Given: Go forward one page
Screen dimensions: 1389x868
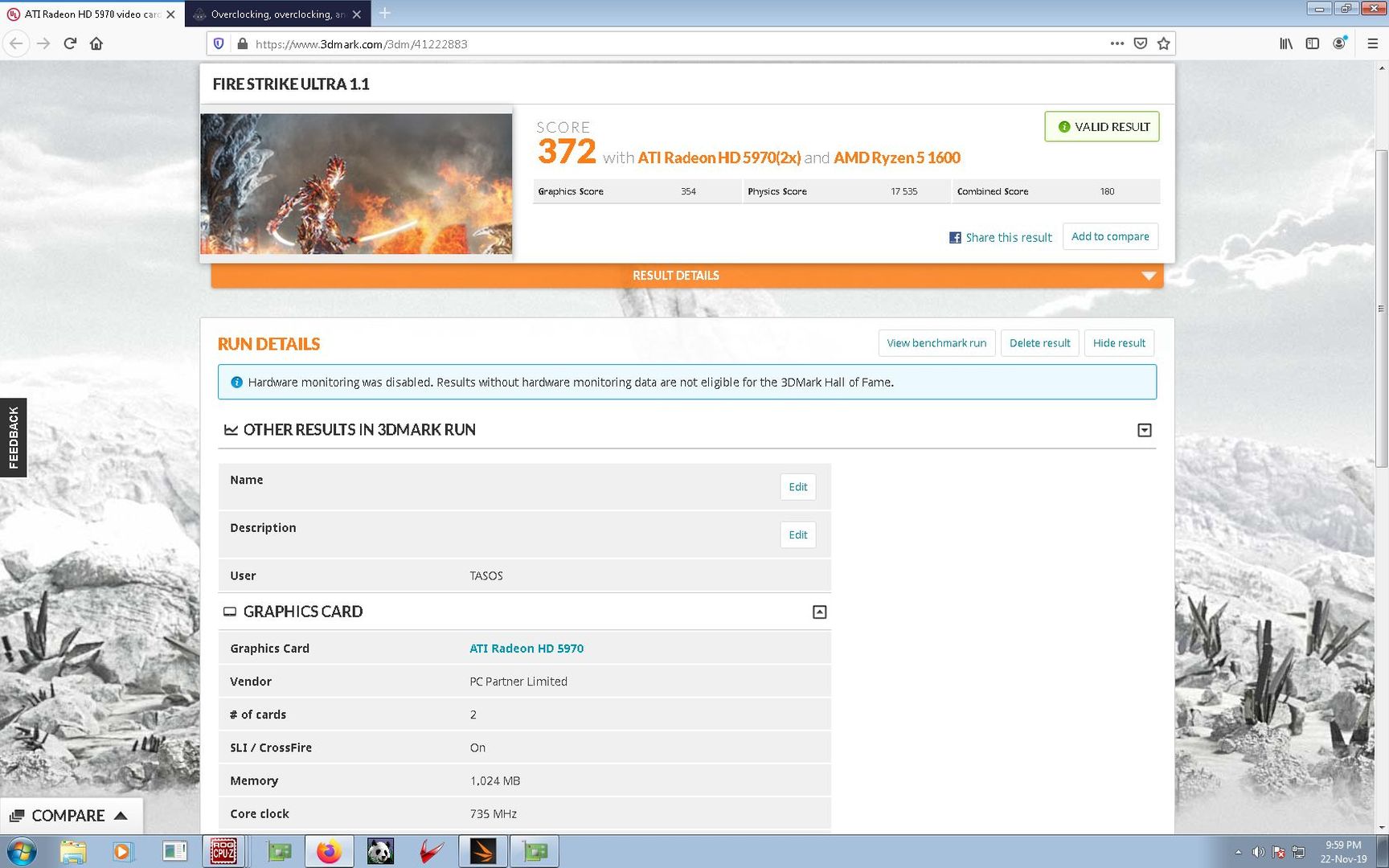Looking at the screenshot, I should [x=43, y=43].
